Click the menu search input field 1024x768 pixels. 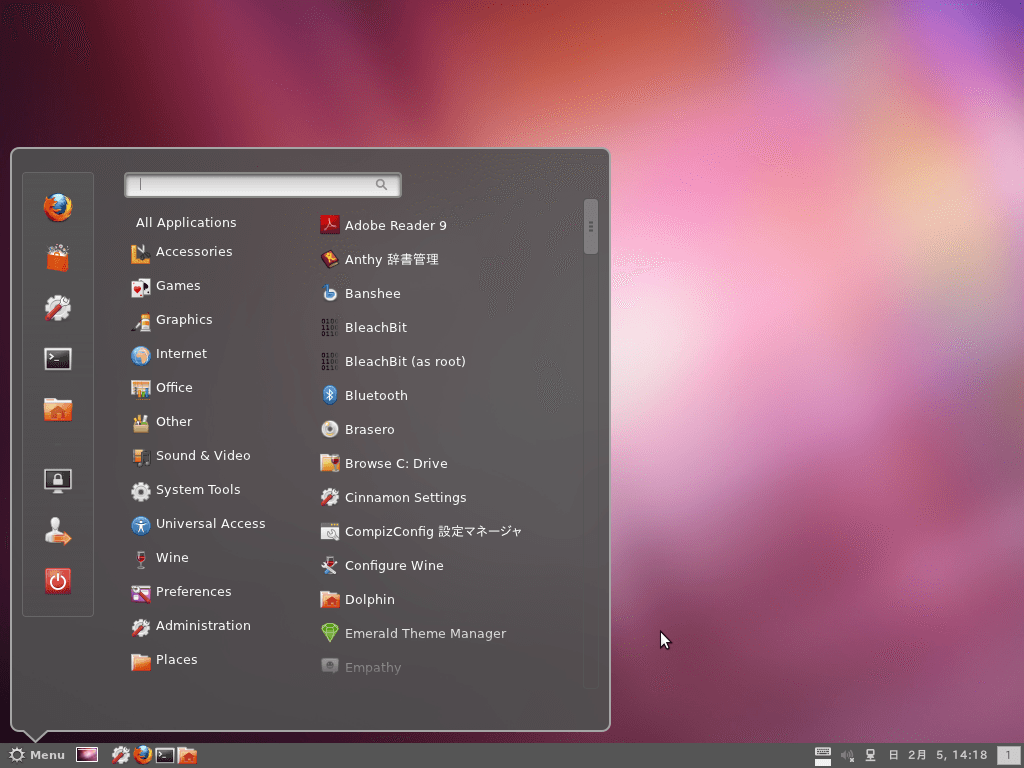tap(255, 185)
